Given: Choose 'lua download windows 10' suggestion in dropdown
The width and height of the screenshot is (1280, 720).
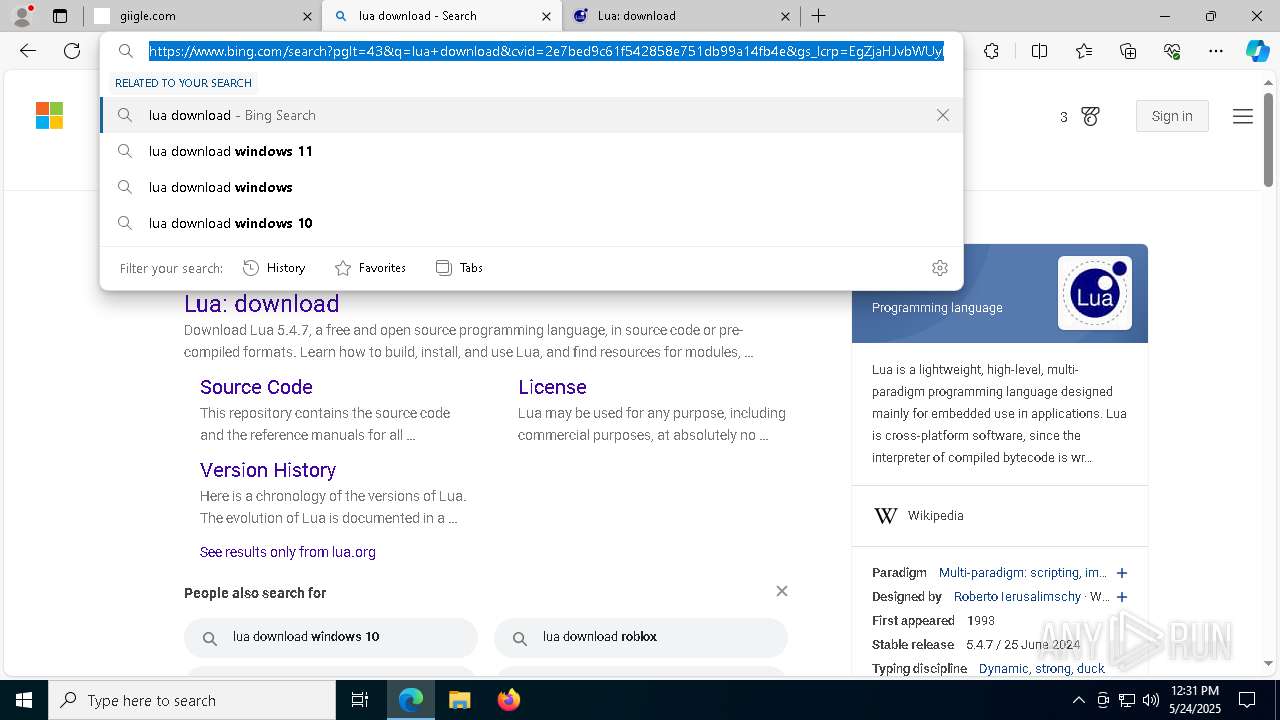Looking at the screenshot, I should click(531, 223).
